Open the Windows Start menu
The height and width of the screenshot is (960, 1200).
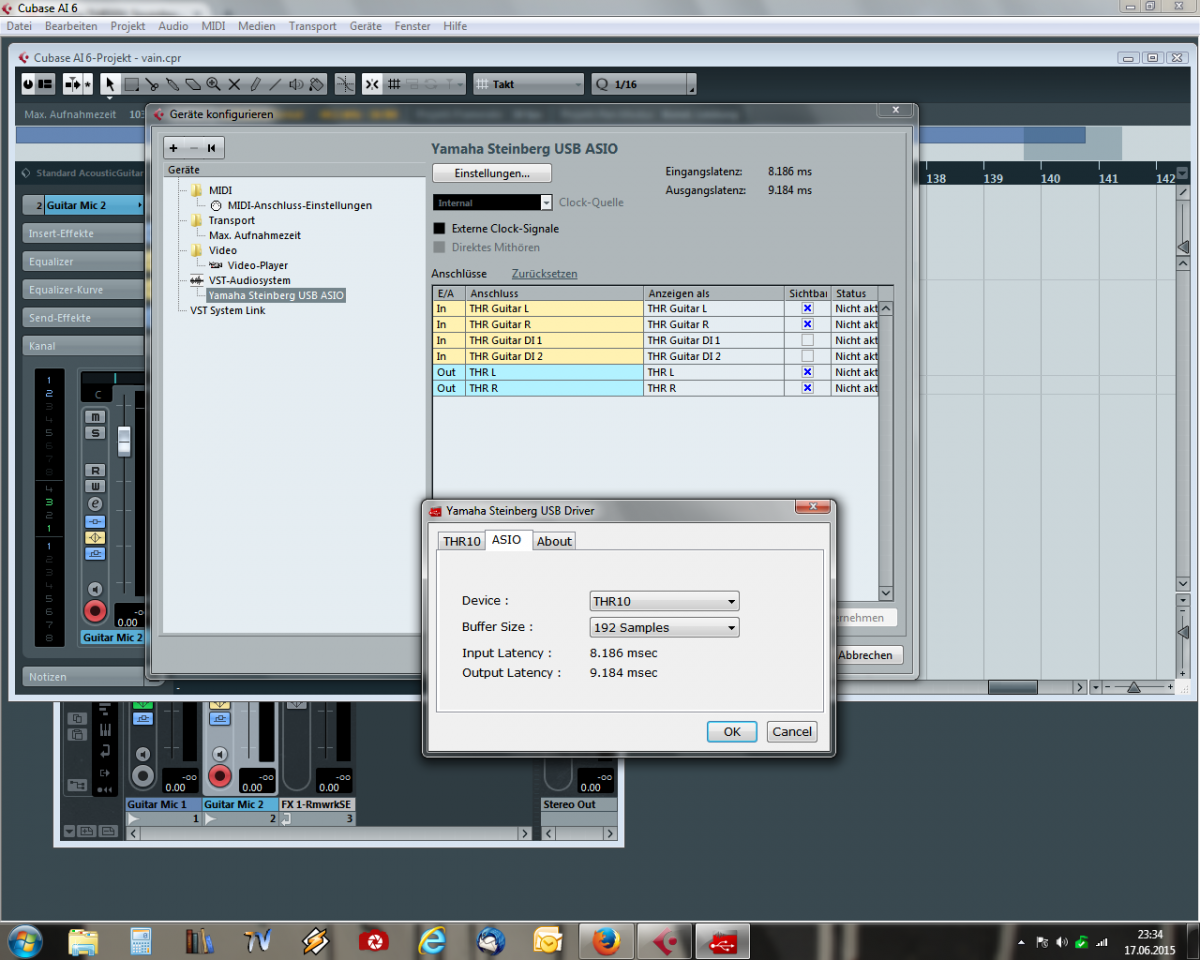(25, 941)
